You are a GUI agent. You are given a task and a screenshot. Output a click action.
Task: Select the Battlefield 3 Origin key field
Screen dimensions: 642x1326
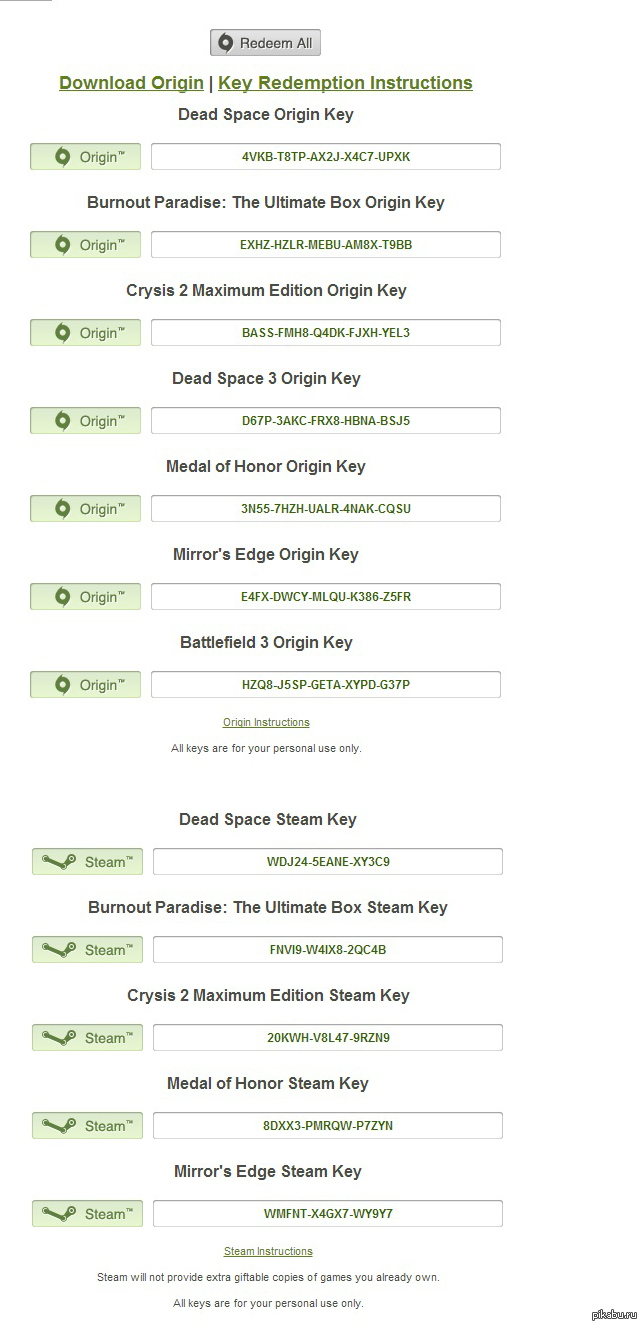[326, 685]
